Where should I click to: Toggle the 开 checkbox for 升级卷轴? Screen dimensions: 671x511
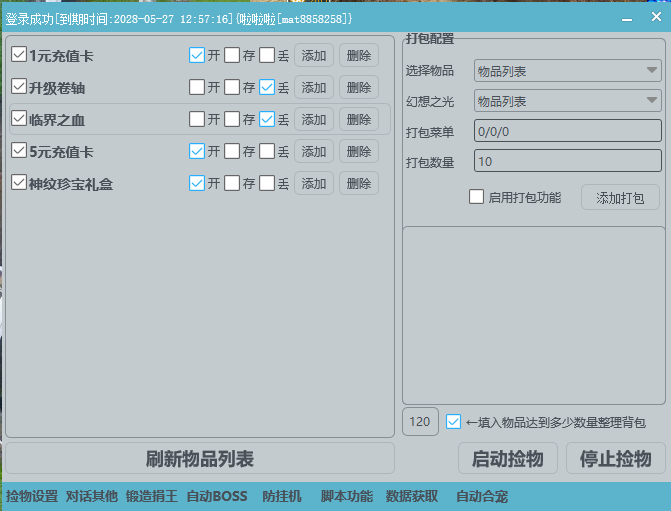tap(197, 87)
